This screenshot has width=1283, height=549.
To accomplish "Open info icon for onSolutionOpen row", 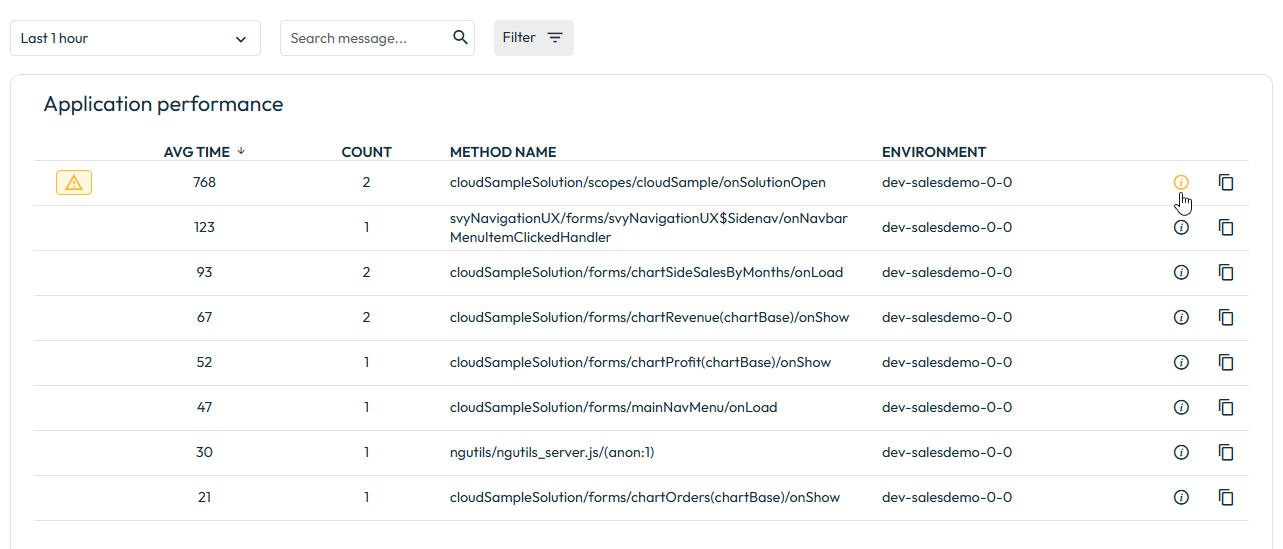I will 1181,182.
